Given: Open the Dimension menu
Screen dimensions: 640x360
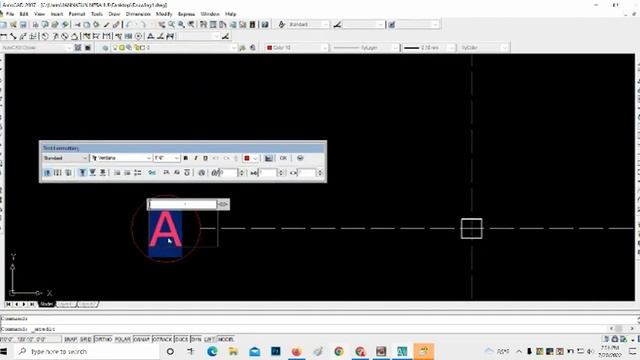Looking at the screenshot, I should click(x=138, y=14).
